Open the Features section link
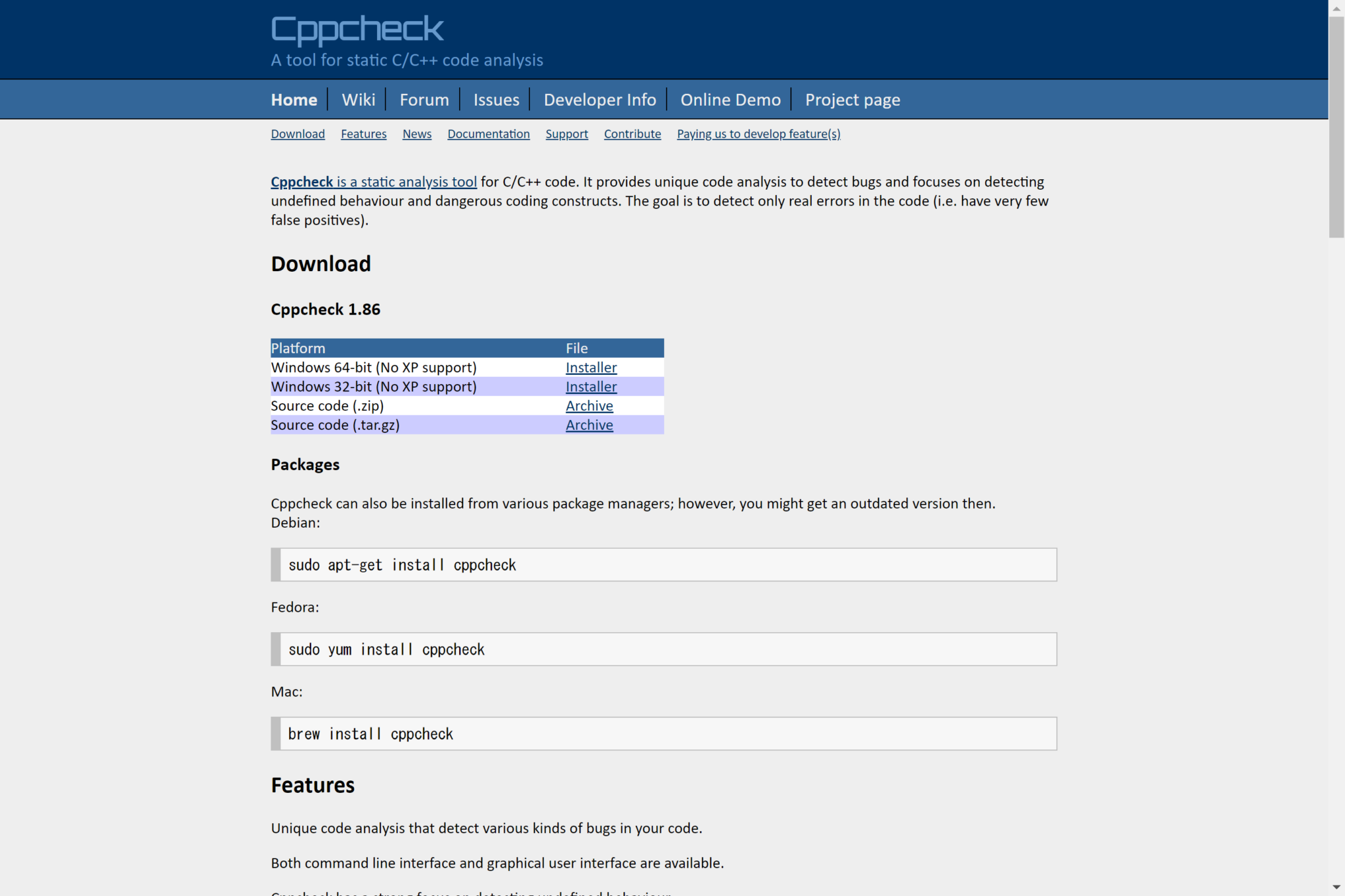This screenshot has height=896, width=1345. [x=363, y=133]
